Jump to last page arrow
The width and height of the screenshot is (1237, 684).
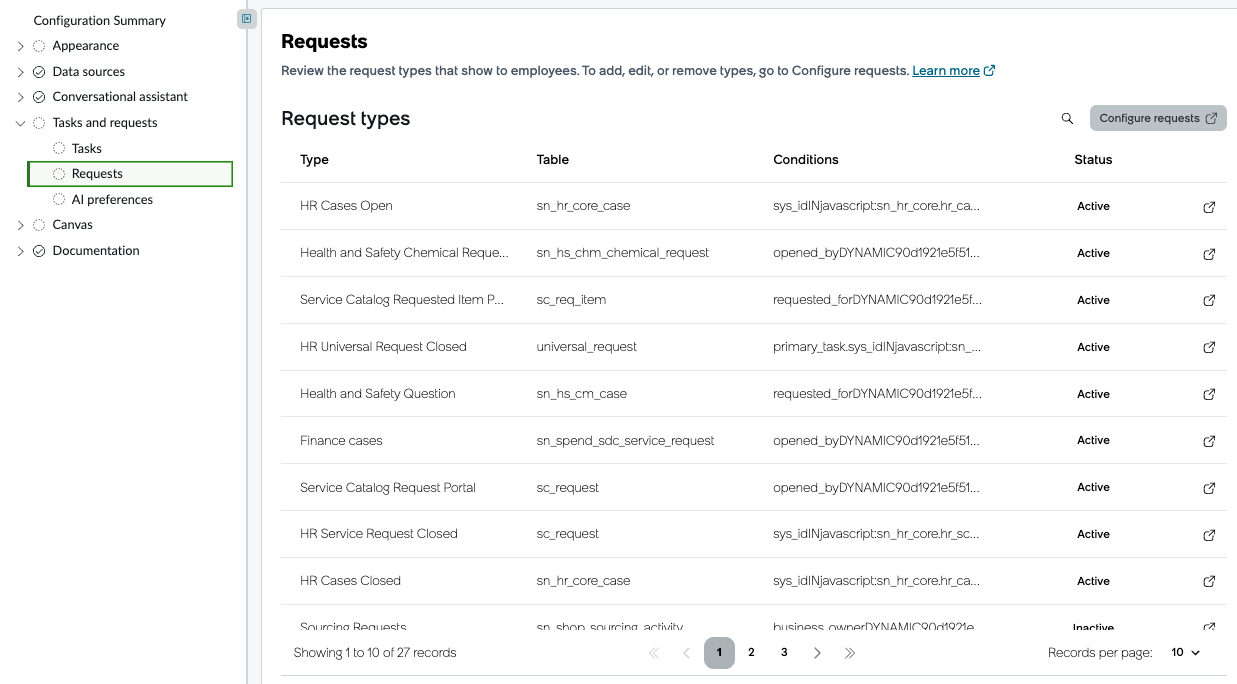pyautogui.click(x=850, y=653)
